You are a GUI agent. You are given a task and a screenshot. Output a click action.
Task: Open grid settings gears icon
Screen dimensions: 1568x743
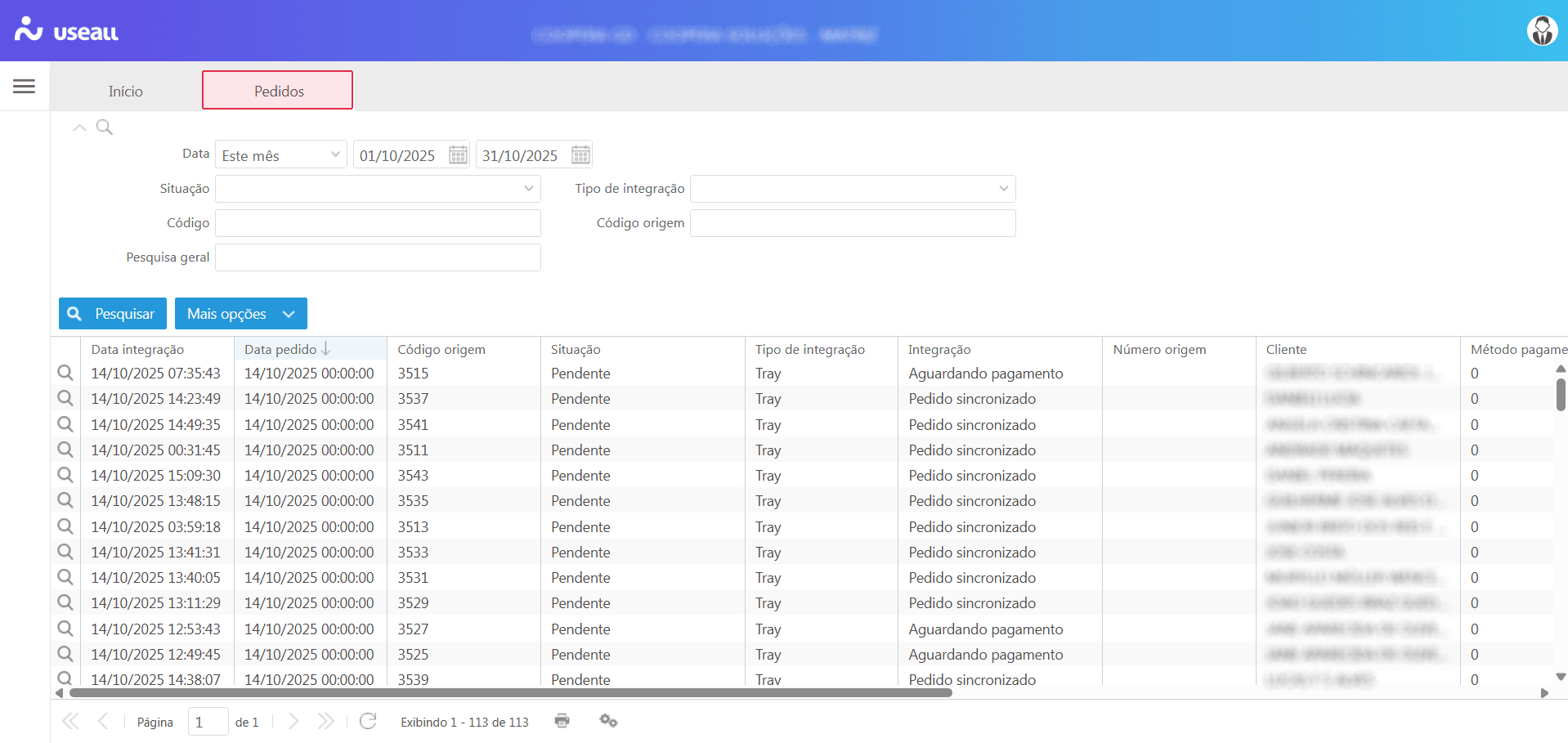(x=608, y=721)
